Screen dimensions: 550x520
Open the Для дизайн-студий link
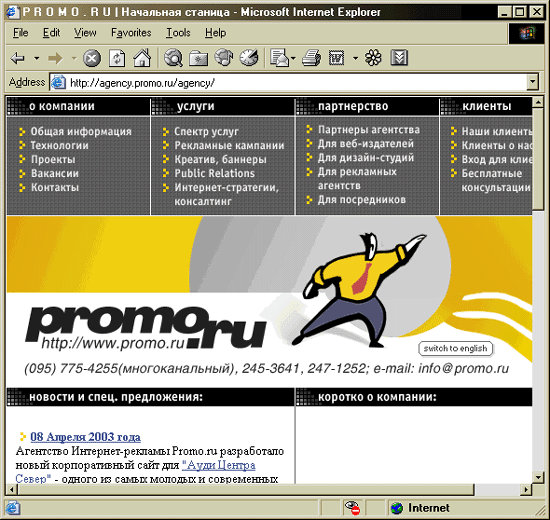pos(366,158)
